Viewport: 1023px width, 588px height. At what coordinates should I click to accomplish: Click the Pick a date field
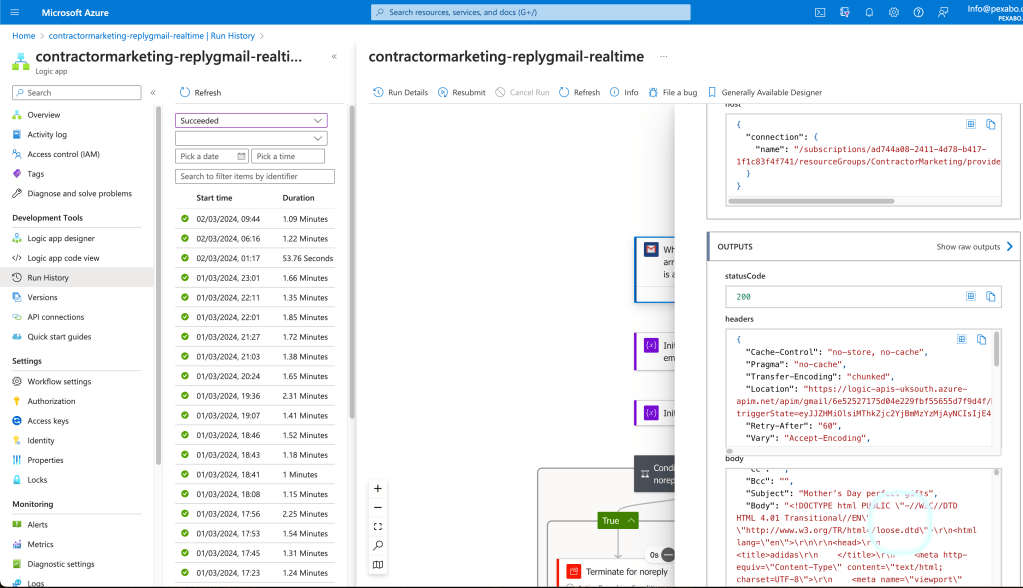tap(212, 157)
